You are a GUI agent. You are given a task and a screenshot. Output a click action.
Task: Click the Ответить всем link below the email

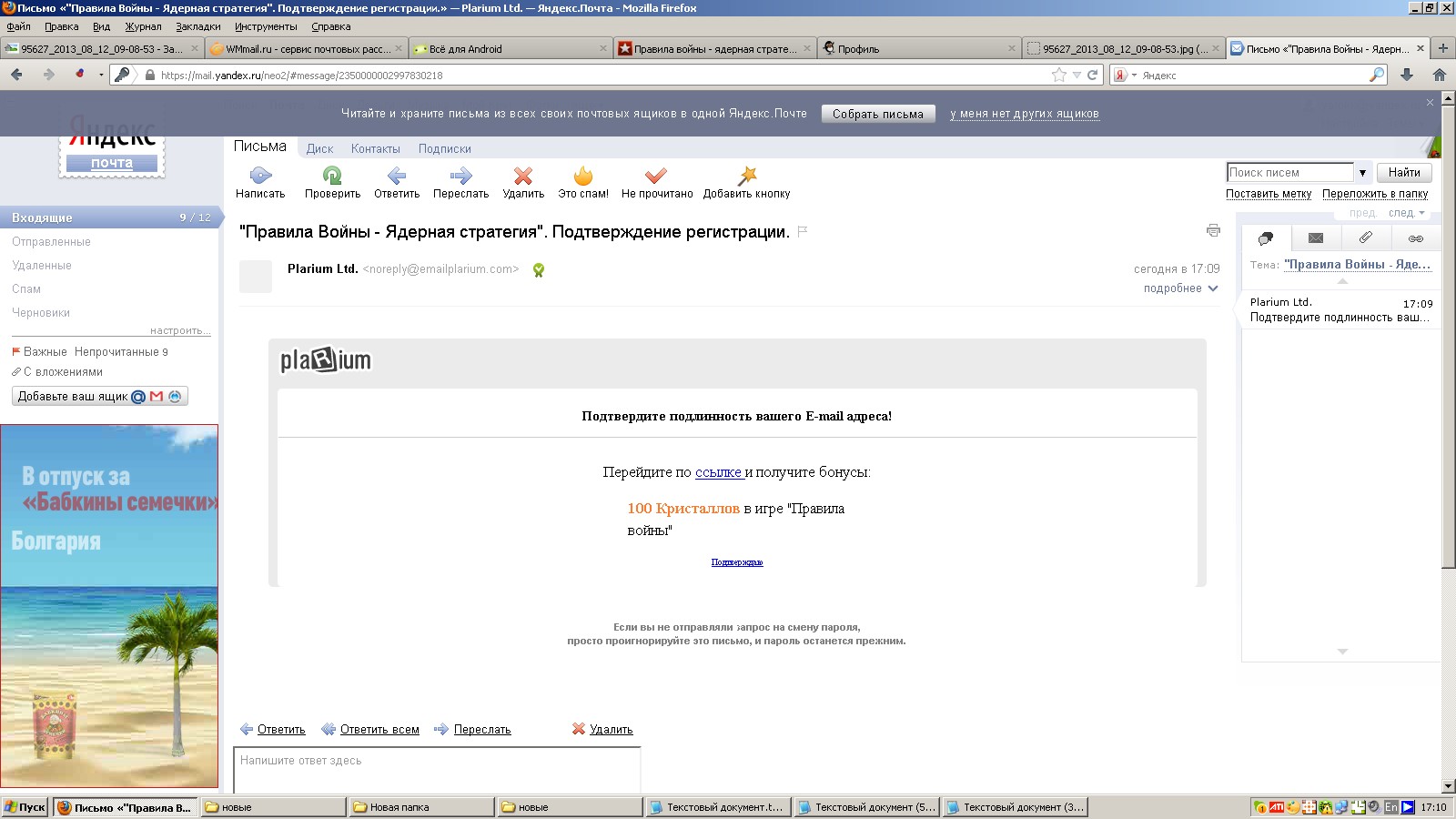pyautogui.click(x=379, y=729)
